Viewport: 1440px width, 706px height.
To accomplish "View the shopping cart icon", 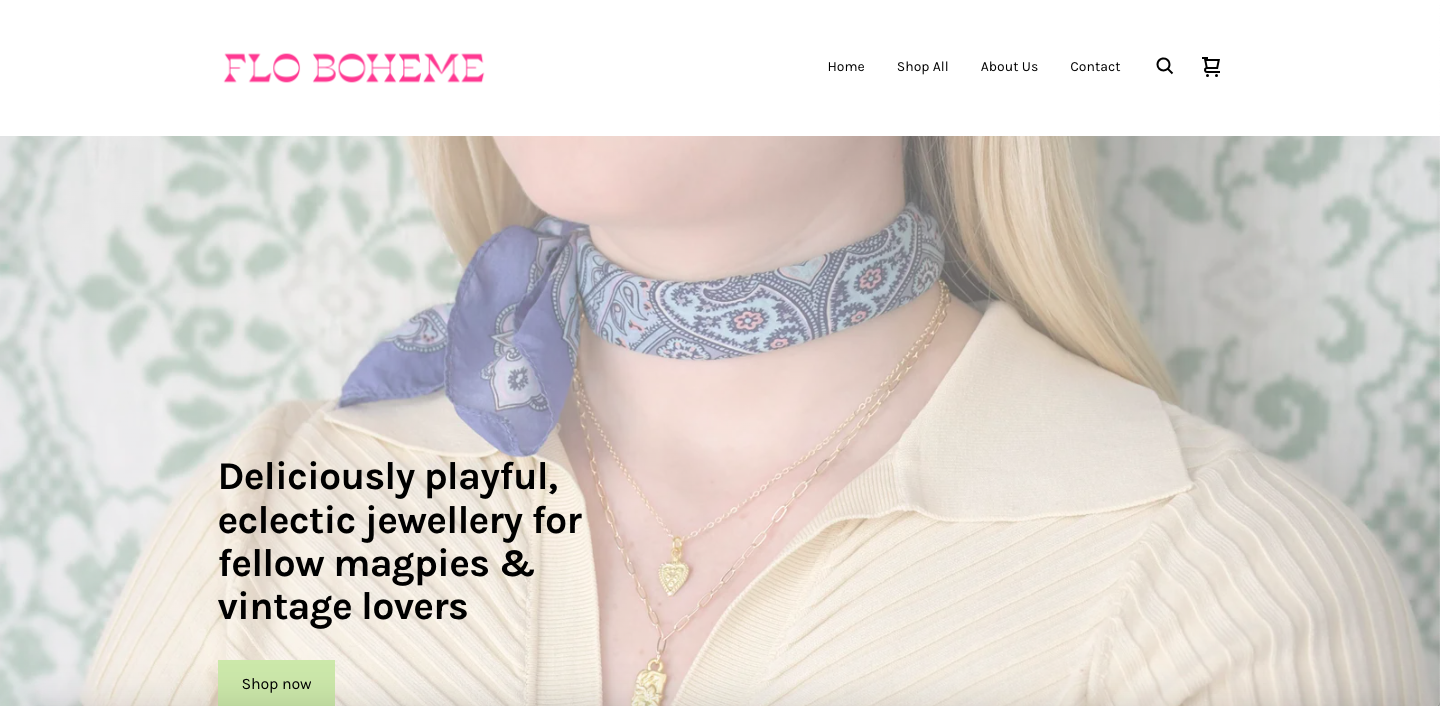I will pos(1211,66).
